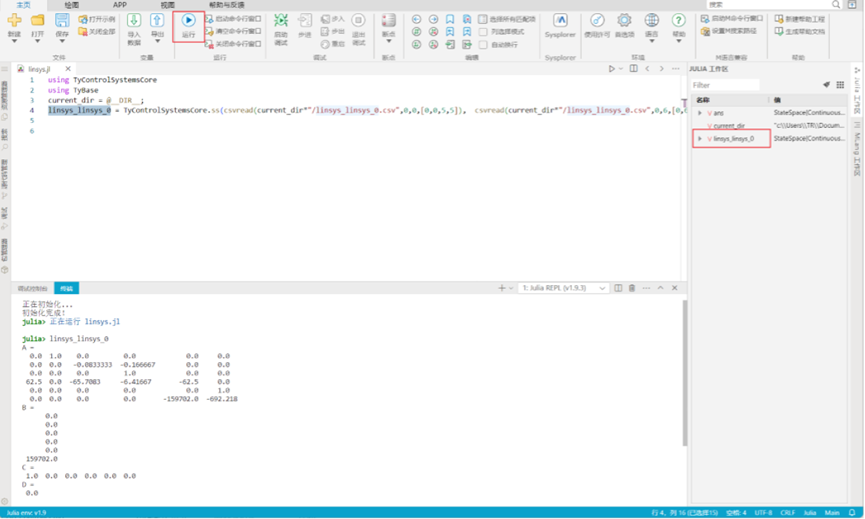The height and width of the screenshot is (519, 865).
Task: Click the 帮助 question mark icon
Action: tap(678, 20)
